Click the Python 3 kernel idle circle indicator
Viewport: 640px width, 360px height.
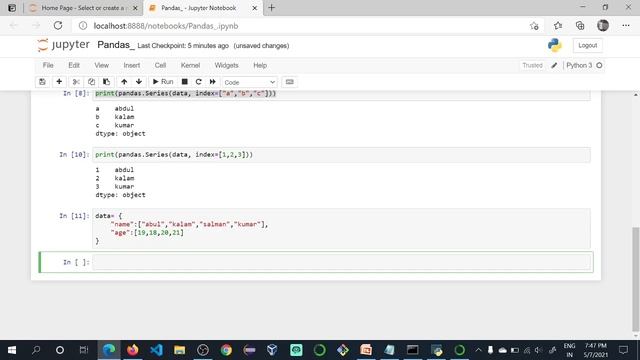[x=599, y=65]
